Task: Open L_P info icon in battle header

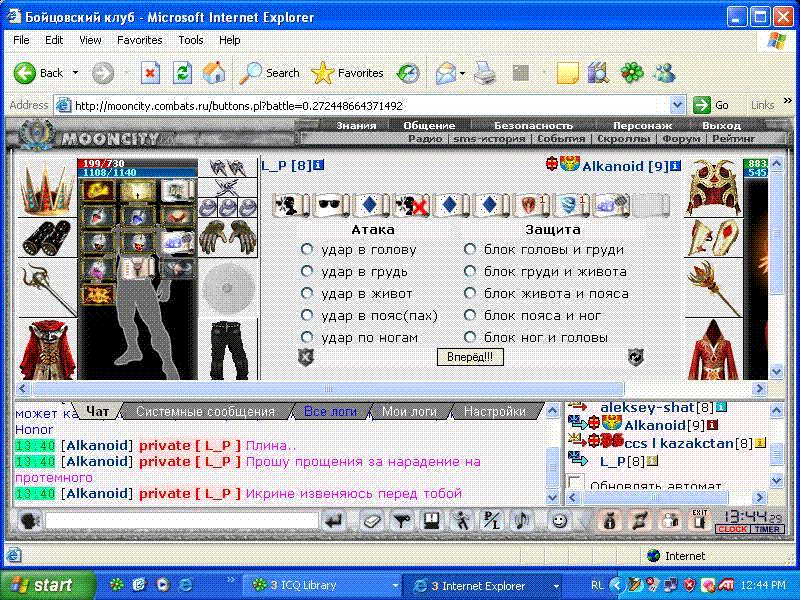Action: point(318,165)
